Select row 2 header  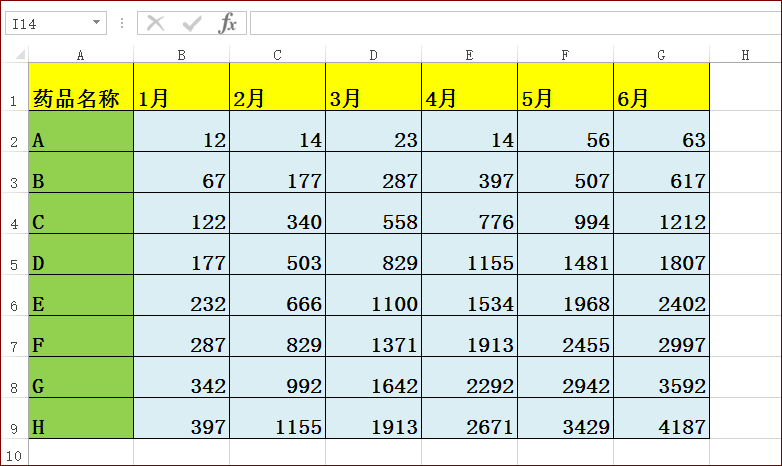(x=14, y=131)
